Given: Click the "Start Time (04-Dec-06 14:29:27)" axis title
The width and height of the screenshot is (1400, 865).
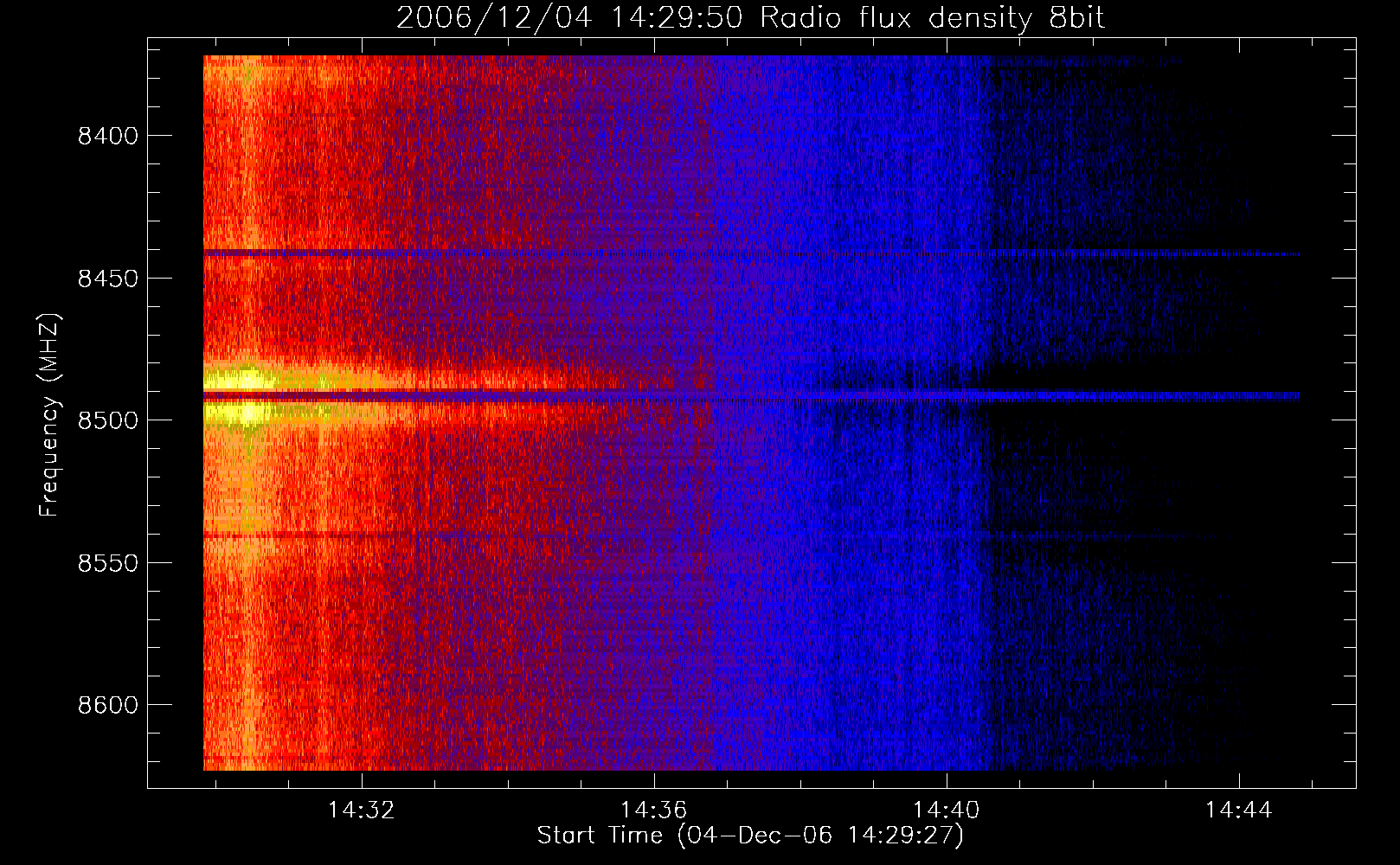Looking at the screenshot, I should (750, 836).
